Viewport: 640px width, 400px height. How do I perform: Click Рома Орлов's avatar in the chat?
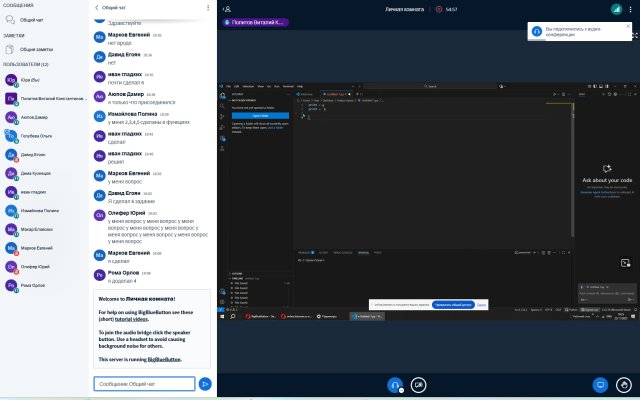click(100, 275)
